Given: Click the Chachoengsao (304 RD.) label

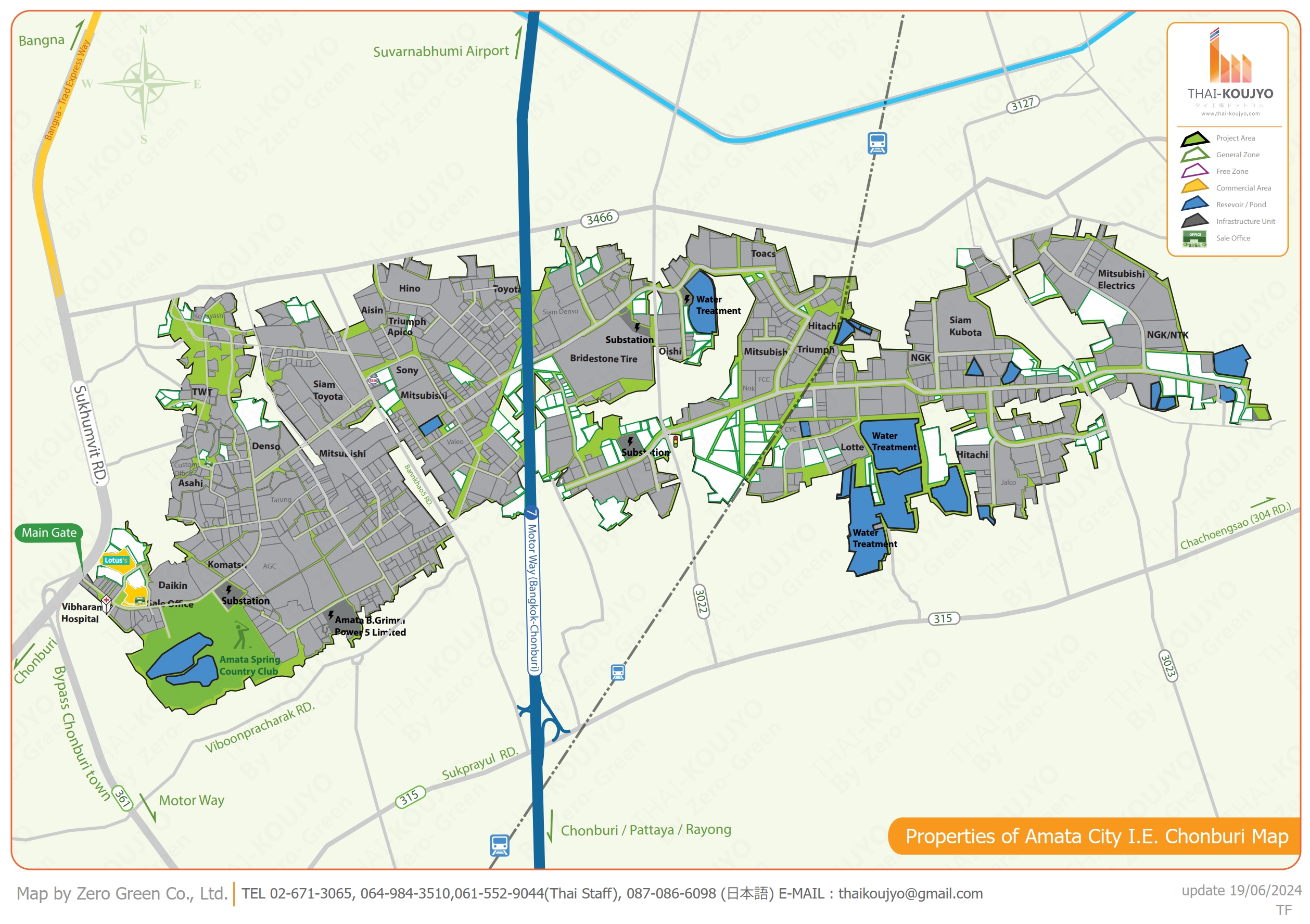Looking at the screenshot, I should tap(1235, 526).
